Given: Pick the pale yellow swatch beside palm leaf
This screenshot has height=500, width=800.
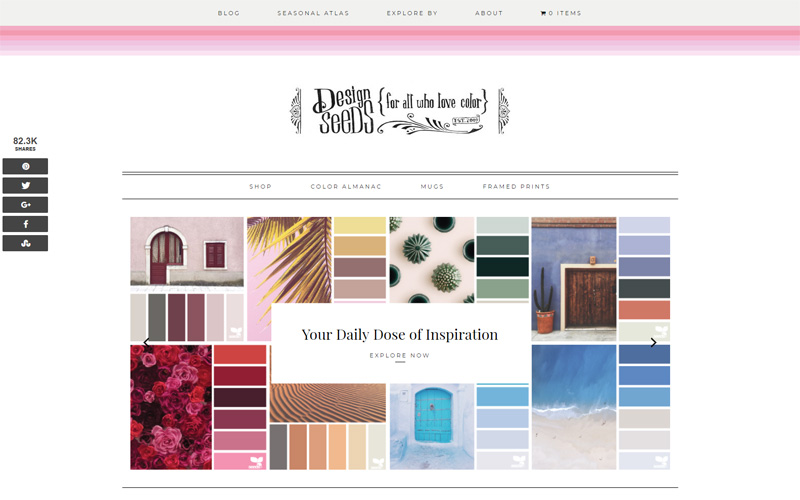Looking at the screenshot, I should [360, 226].
